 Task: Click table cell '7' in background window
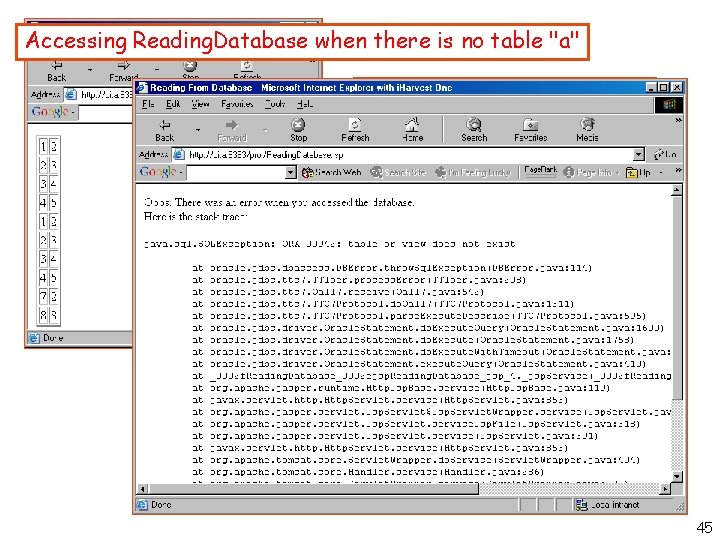(43, 296)
